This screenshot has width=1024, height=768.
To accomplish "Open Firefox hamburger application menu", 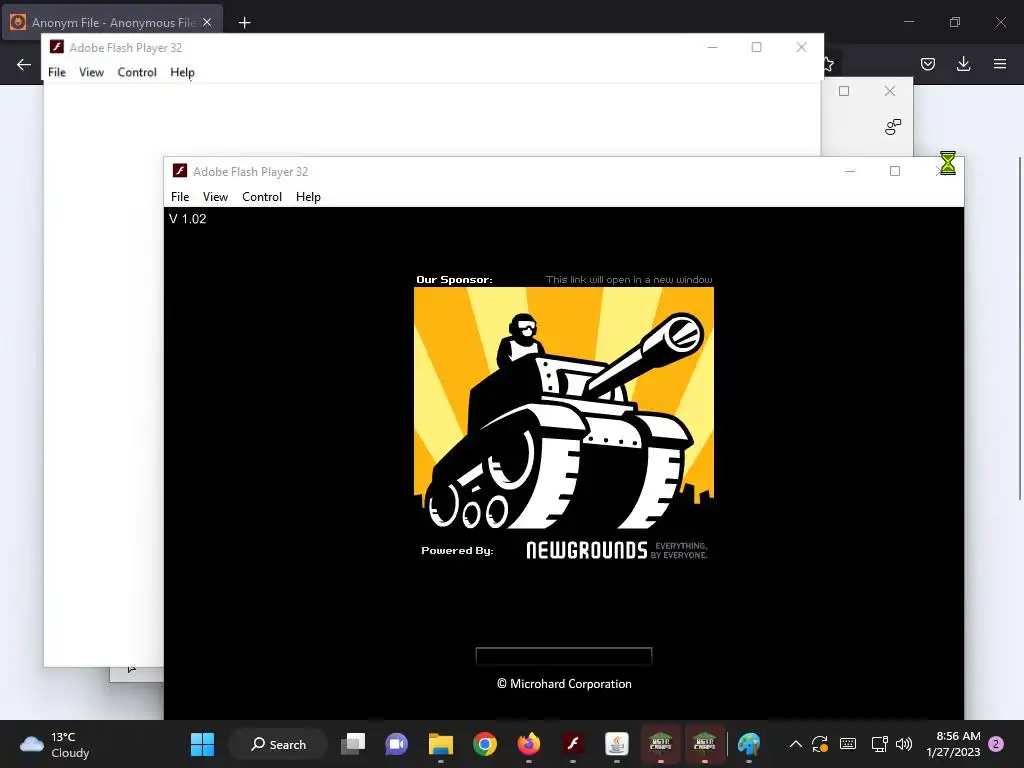I will pos(1000,64).
